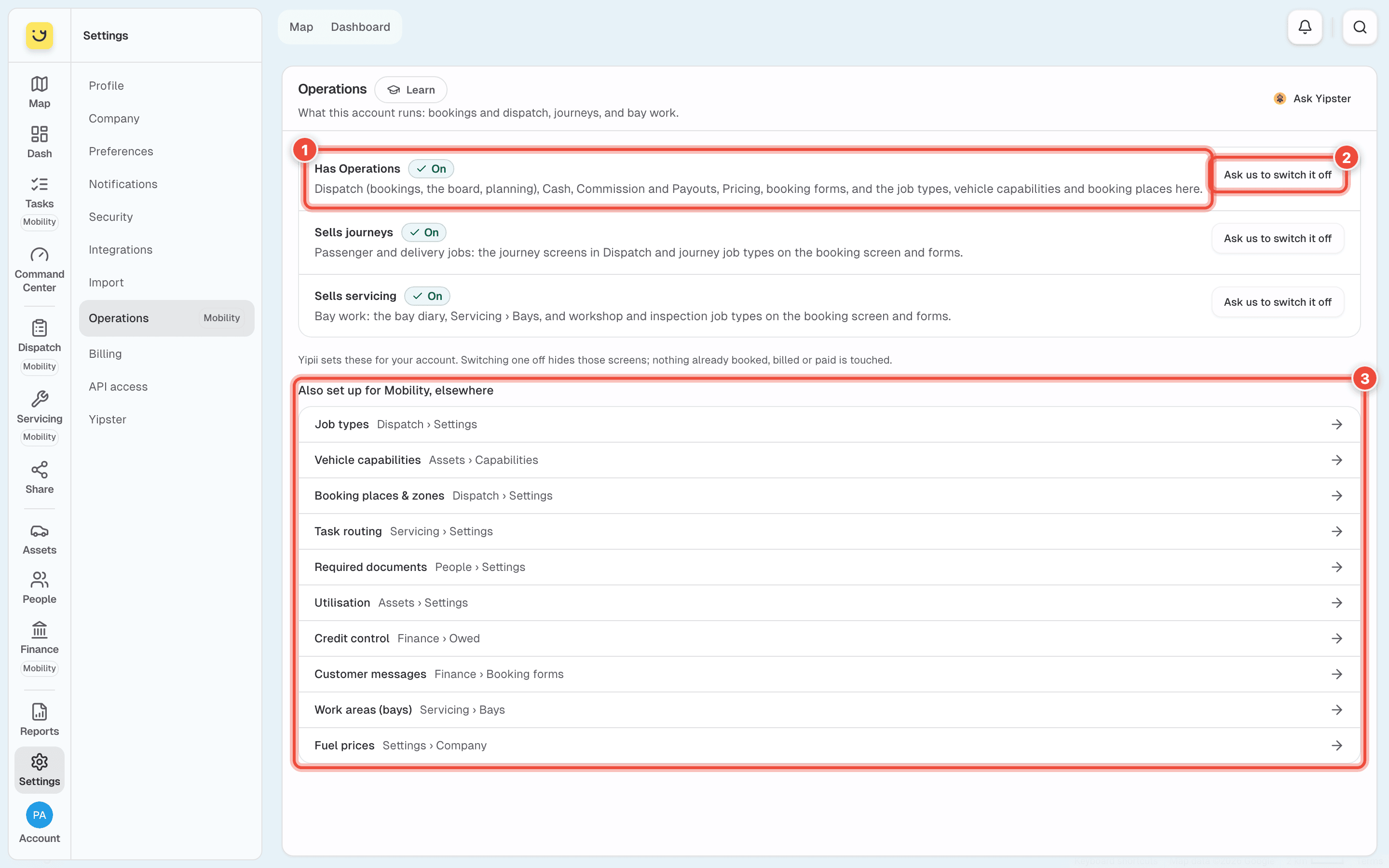Click the On badge for Sells servicing
Image resolution: width=1389 pixels, height=868 pixels.
[427, 296]
